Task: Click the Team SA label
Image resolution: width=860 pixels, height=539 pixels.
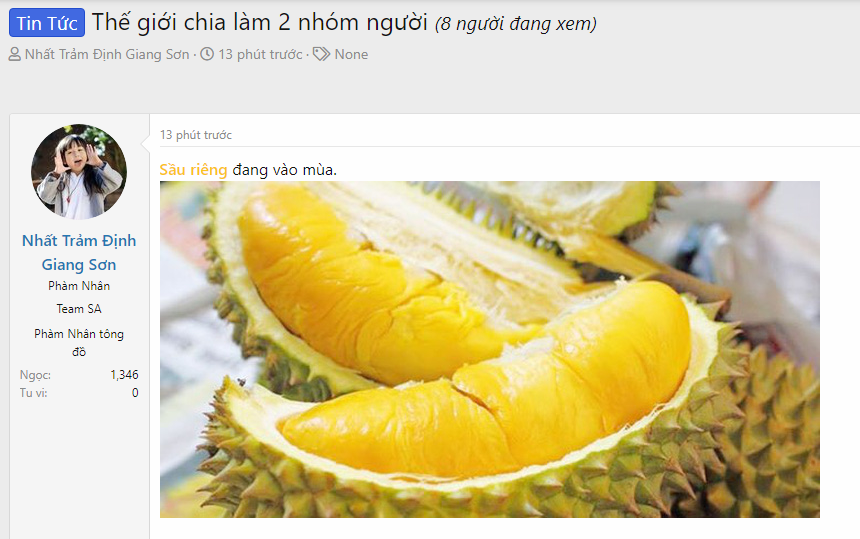Action: pos(79,309)
